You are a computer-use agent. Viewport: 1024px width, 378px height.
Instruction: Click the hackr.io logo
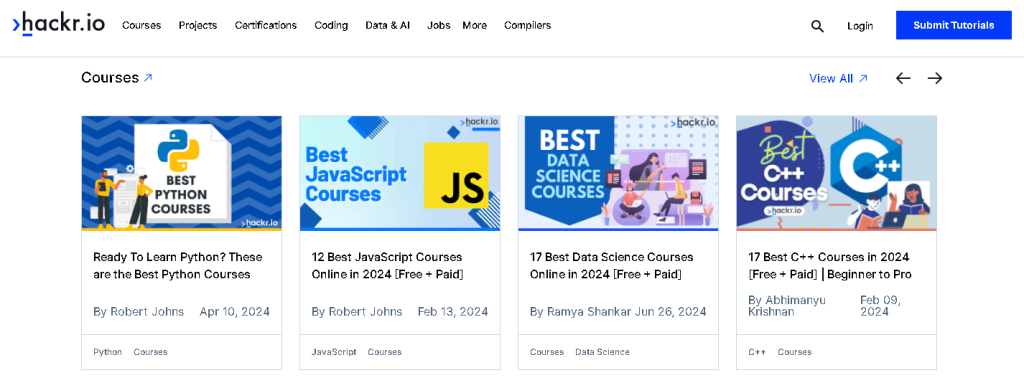coord(58,24)
